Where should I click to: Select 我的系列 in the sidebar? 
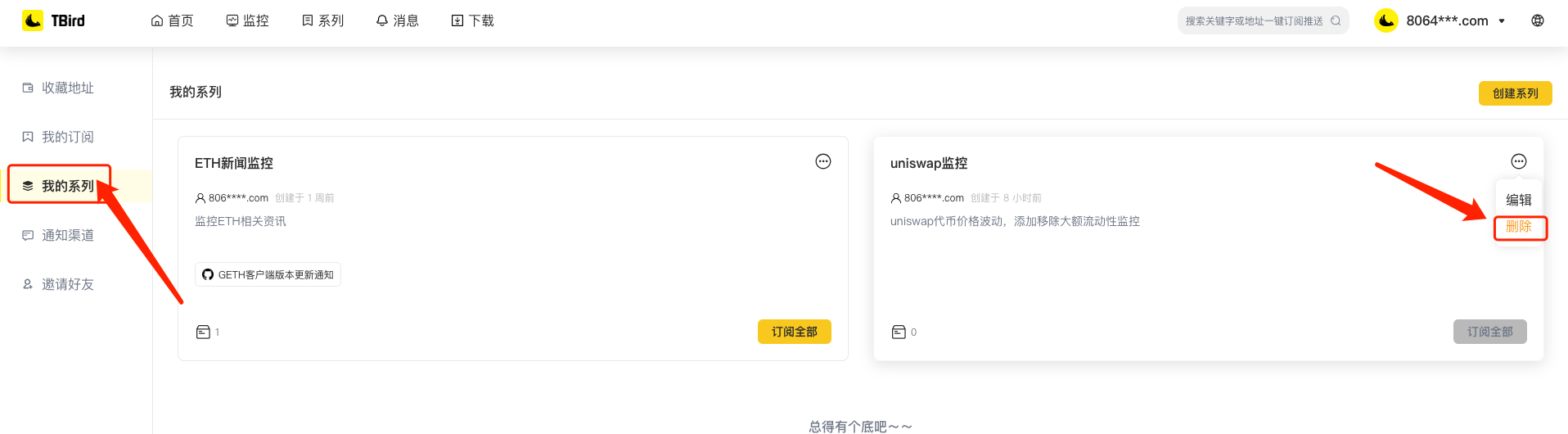tap(67, 186)
